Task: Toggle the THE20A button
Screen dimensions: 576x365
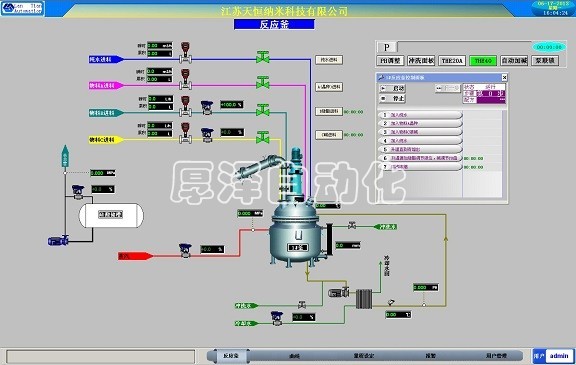Action: point(452,61)
